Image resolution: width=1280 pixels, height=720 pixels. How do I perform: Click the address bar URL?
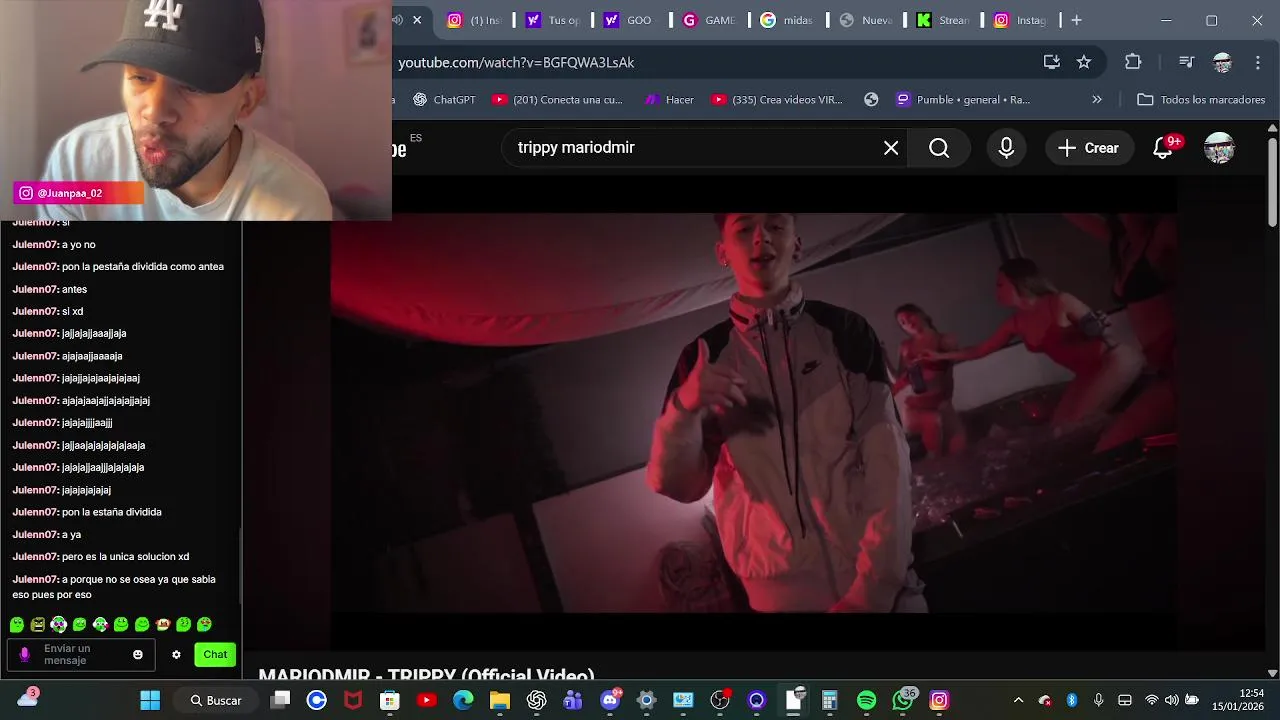point(516,62)
